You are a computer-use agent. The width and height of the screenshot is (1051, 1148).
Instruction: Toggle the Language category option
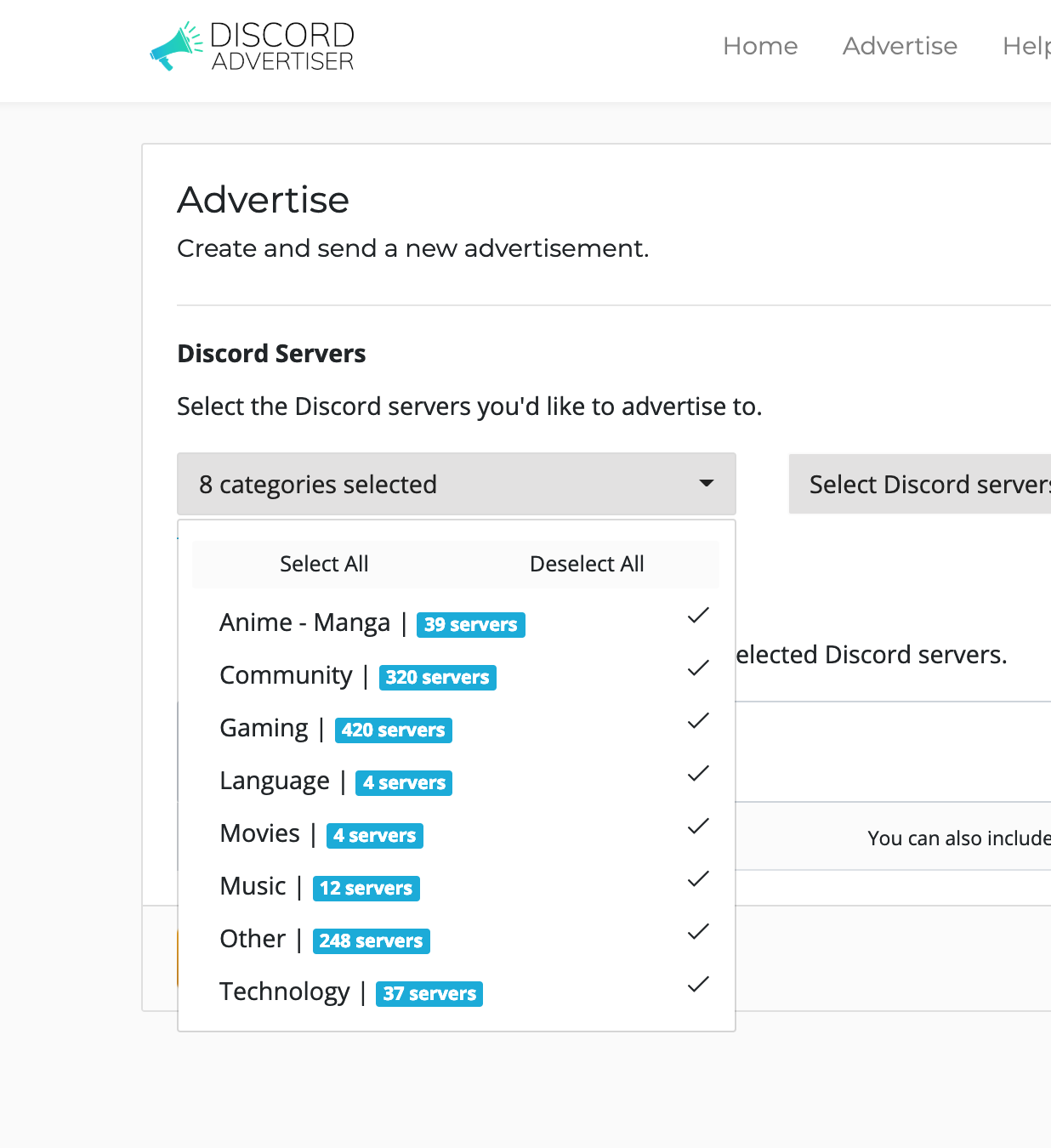[x=457, y=781]
